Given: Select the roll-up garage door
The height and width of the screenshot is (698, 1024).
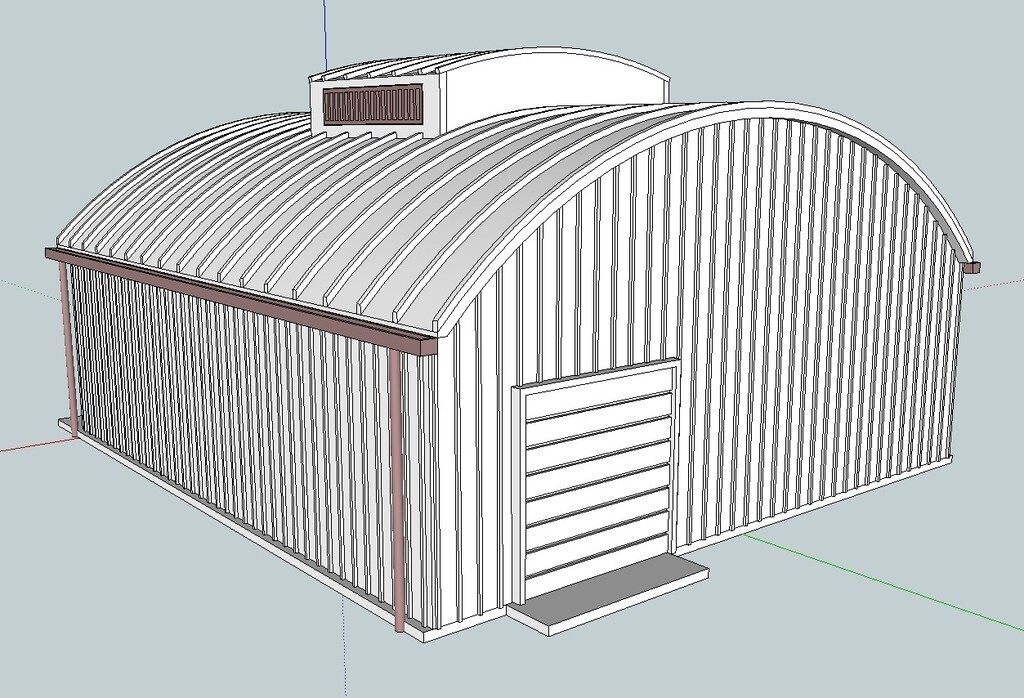Looking at the screenshot, I should pyautogui.click(x=598, y=481).
